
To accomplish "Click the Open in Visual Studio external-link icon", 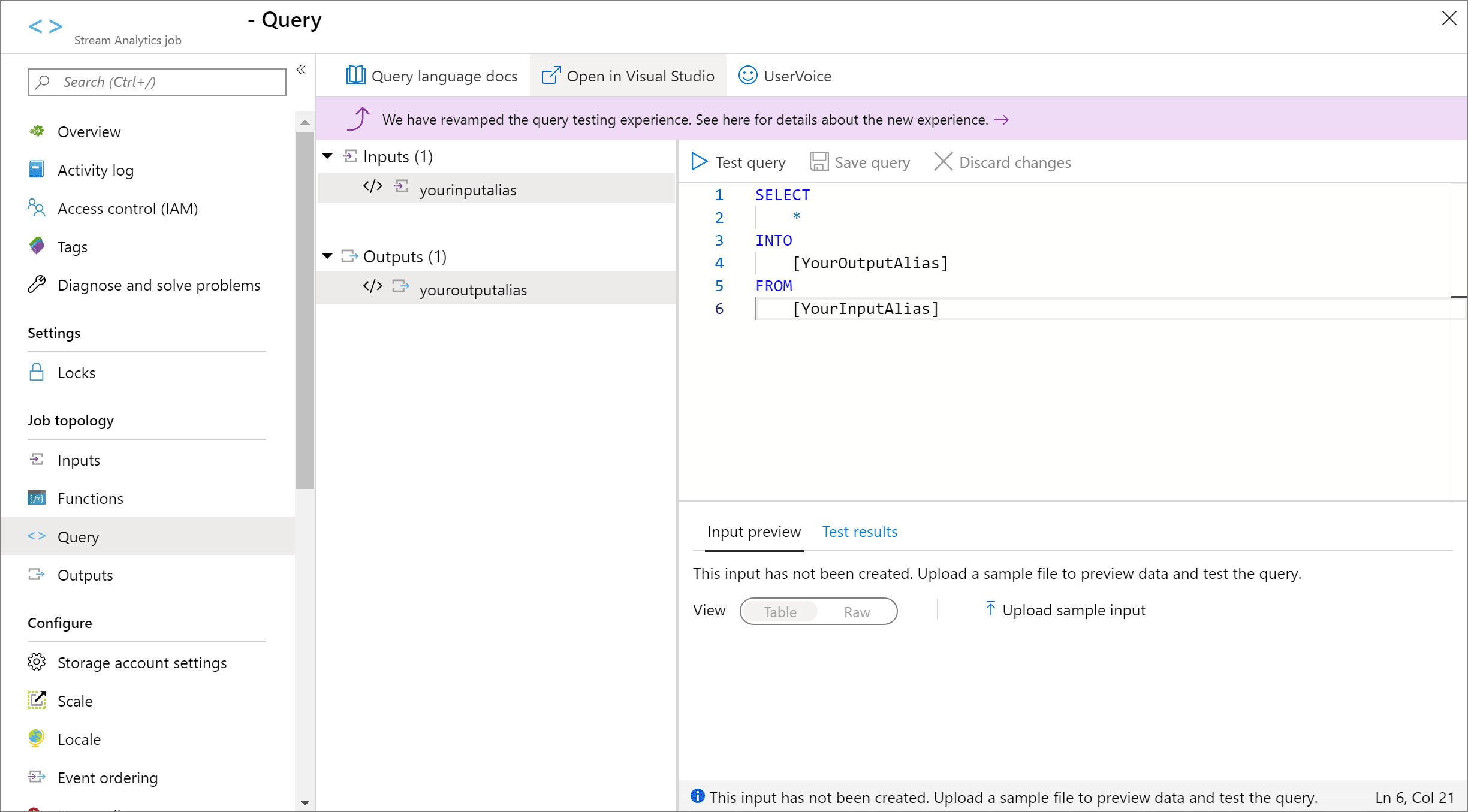I will pyautogui.click(x=551, y=76).
